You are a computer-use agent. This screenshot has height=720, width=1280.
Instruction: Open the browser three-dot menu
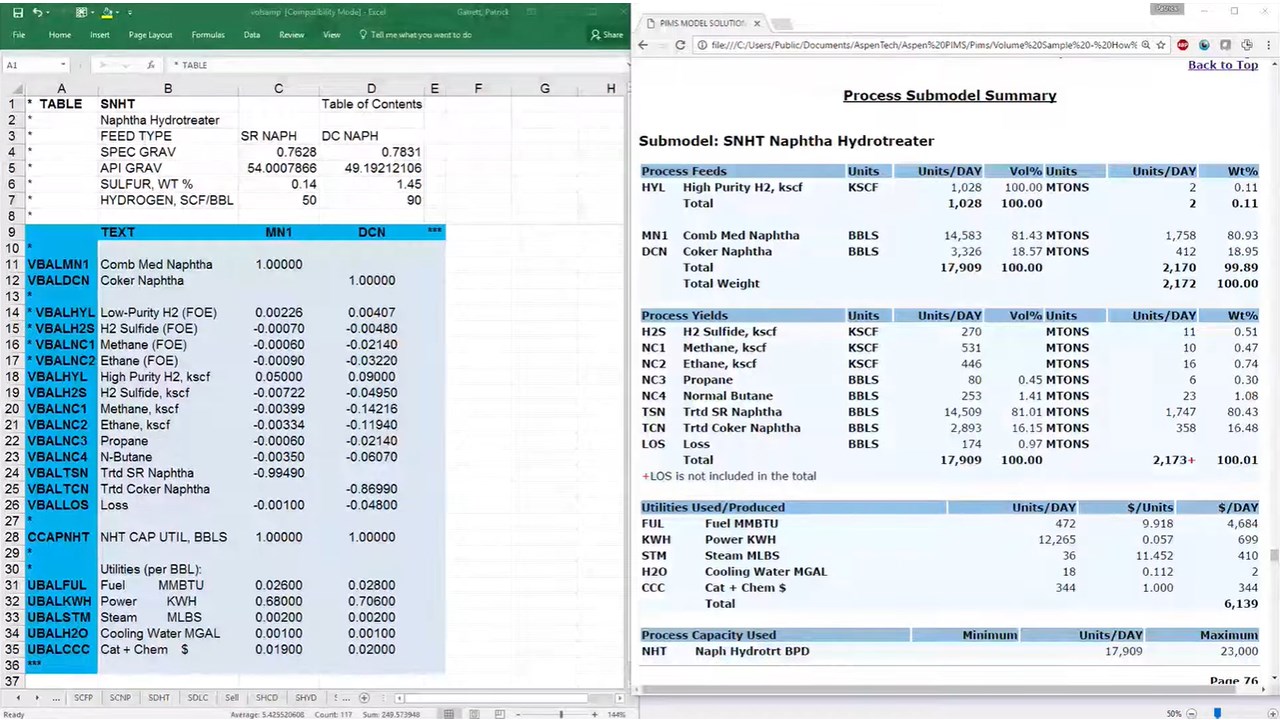pos(1269,45)
